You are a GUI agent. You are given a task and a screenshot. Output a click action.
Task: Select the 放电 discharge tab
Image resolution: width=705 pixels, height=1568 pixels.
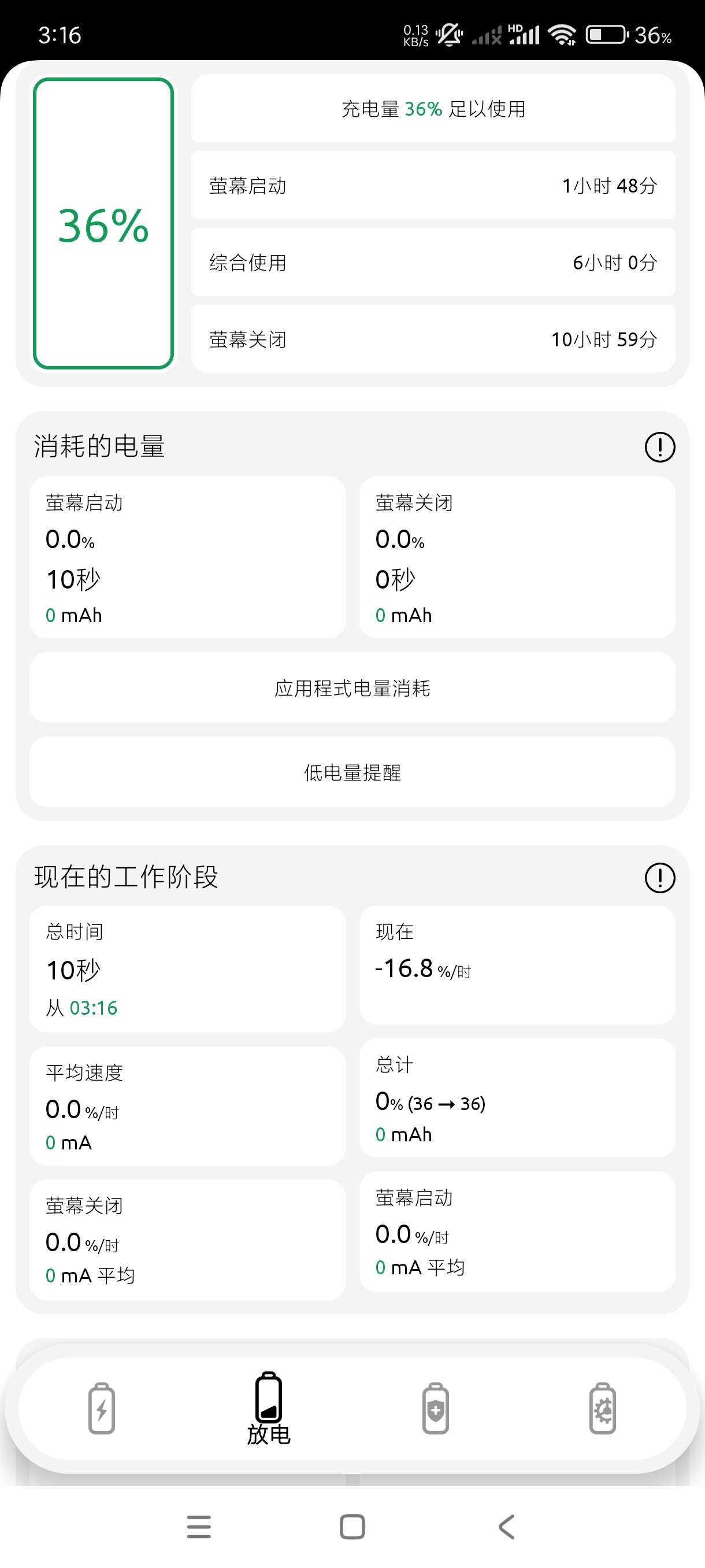(268, 1408)
